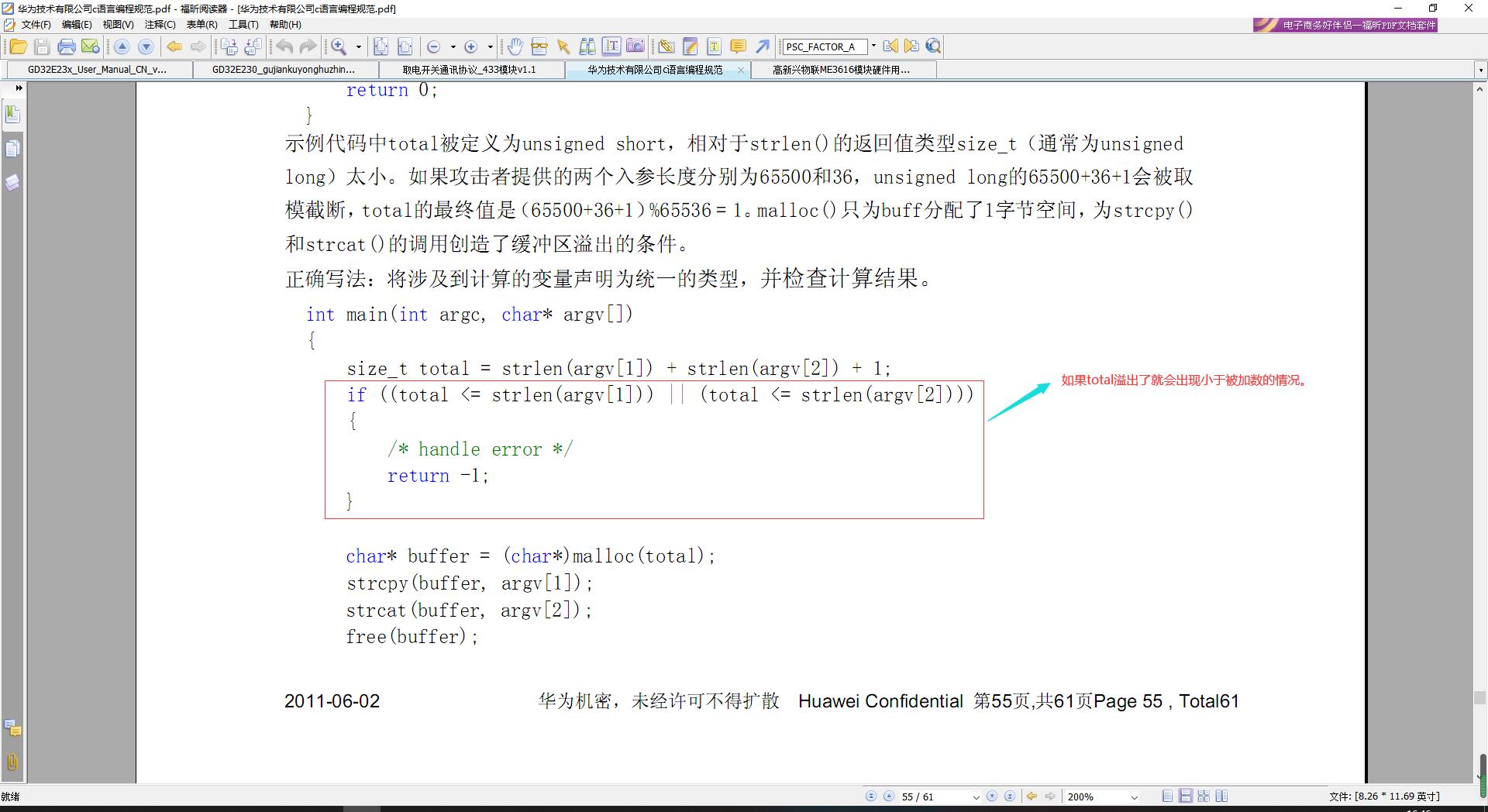Enable facing pages layout in status bar
1488x812 pixels.
click(x=1221, y=796)
